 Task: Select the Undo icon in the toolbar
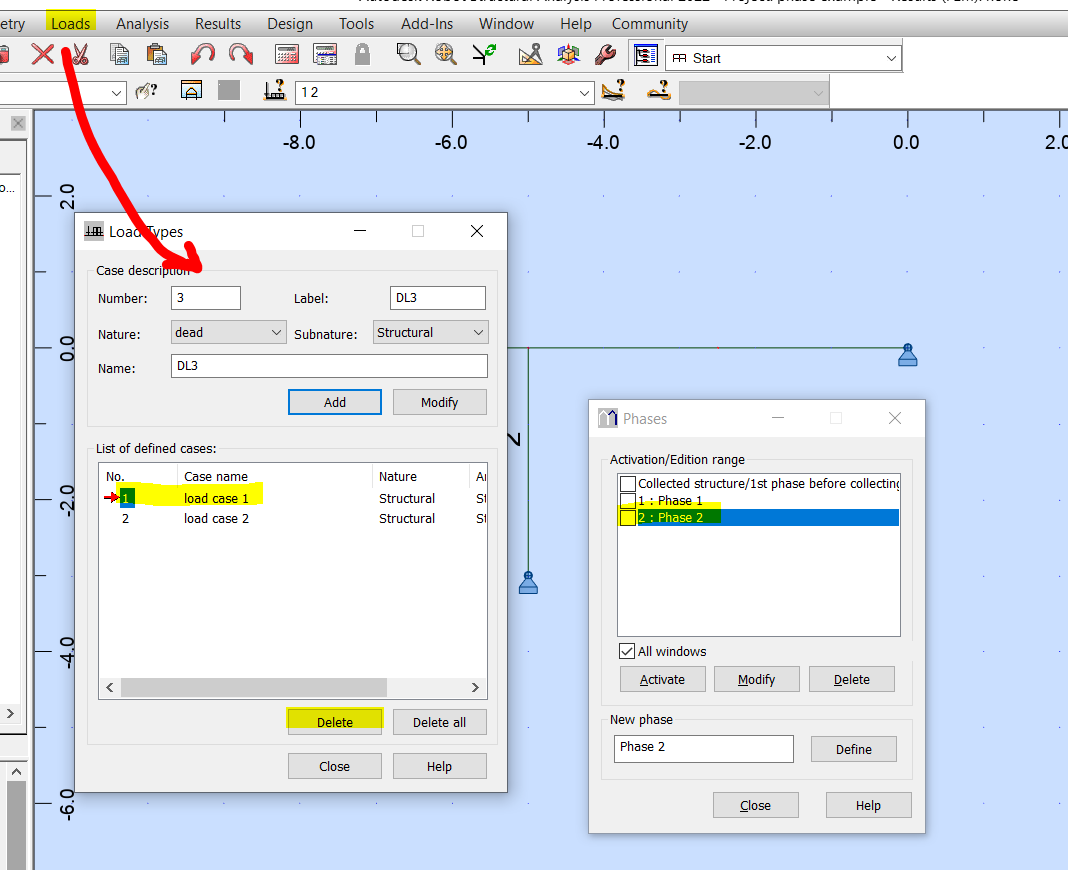click(x=201, y=55)
